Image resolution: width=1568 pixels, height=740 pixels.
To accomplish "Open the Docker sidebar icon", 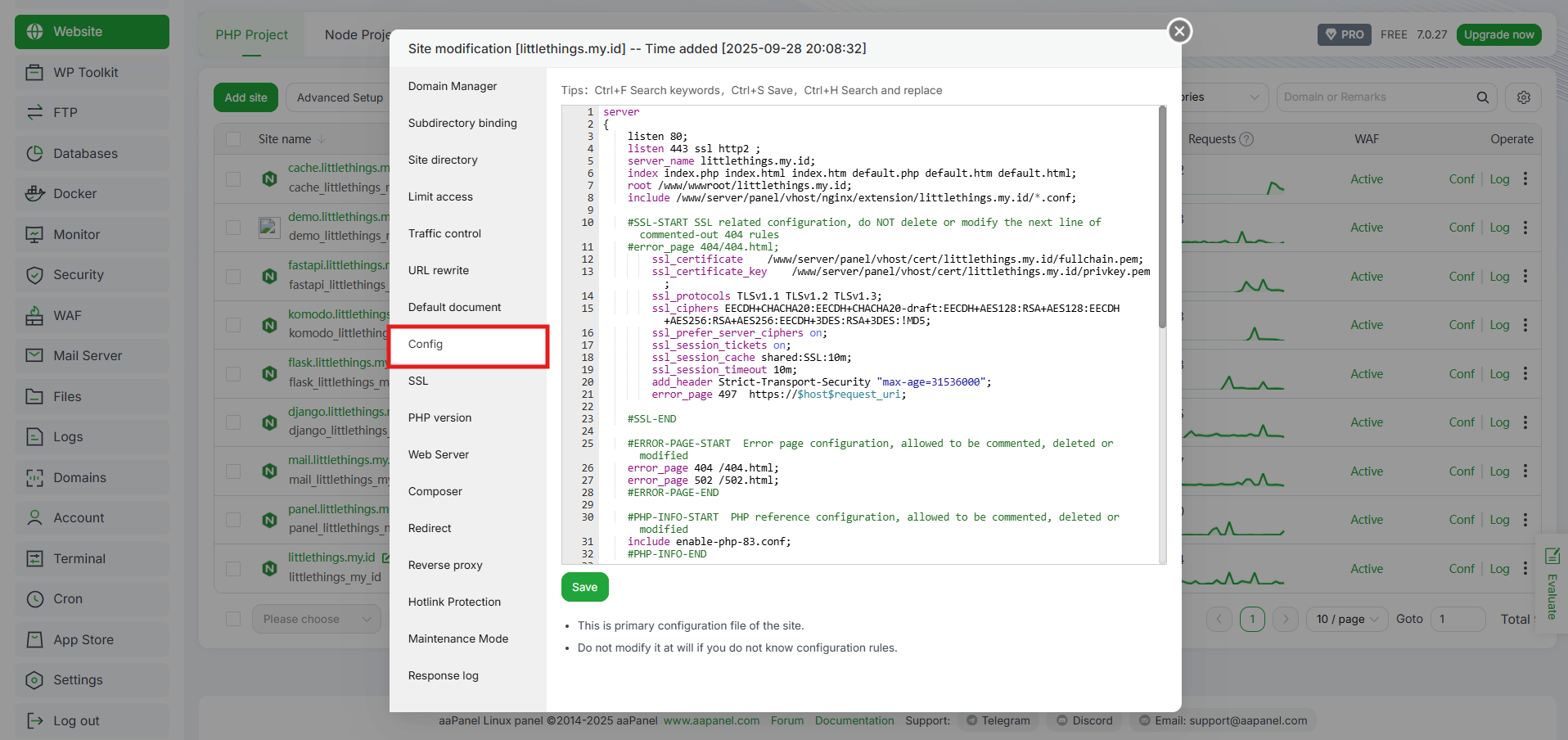I will (x=34, y=194).
